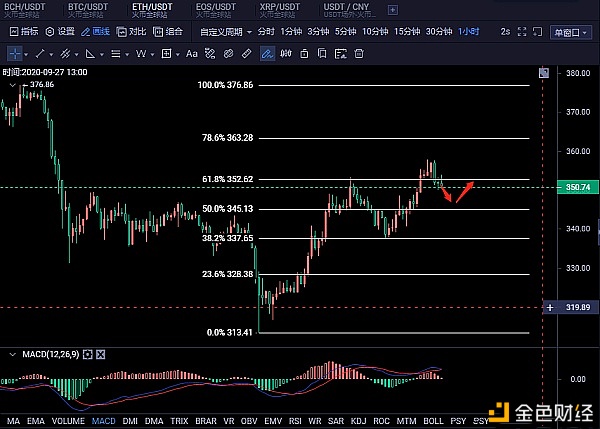Screen dimensions: 600x429
Task: Expand parallel channel tool options arrow
Action: pos(77,55)
